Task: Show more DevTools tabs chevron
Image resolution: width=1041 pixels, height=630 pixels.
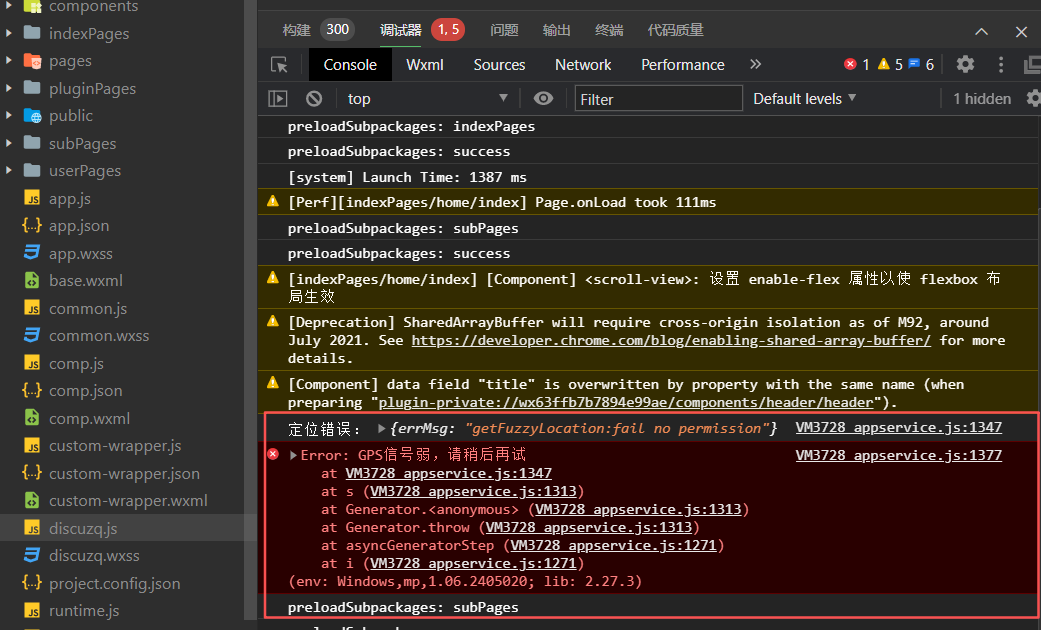Action: [x=756, y=64]
